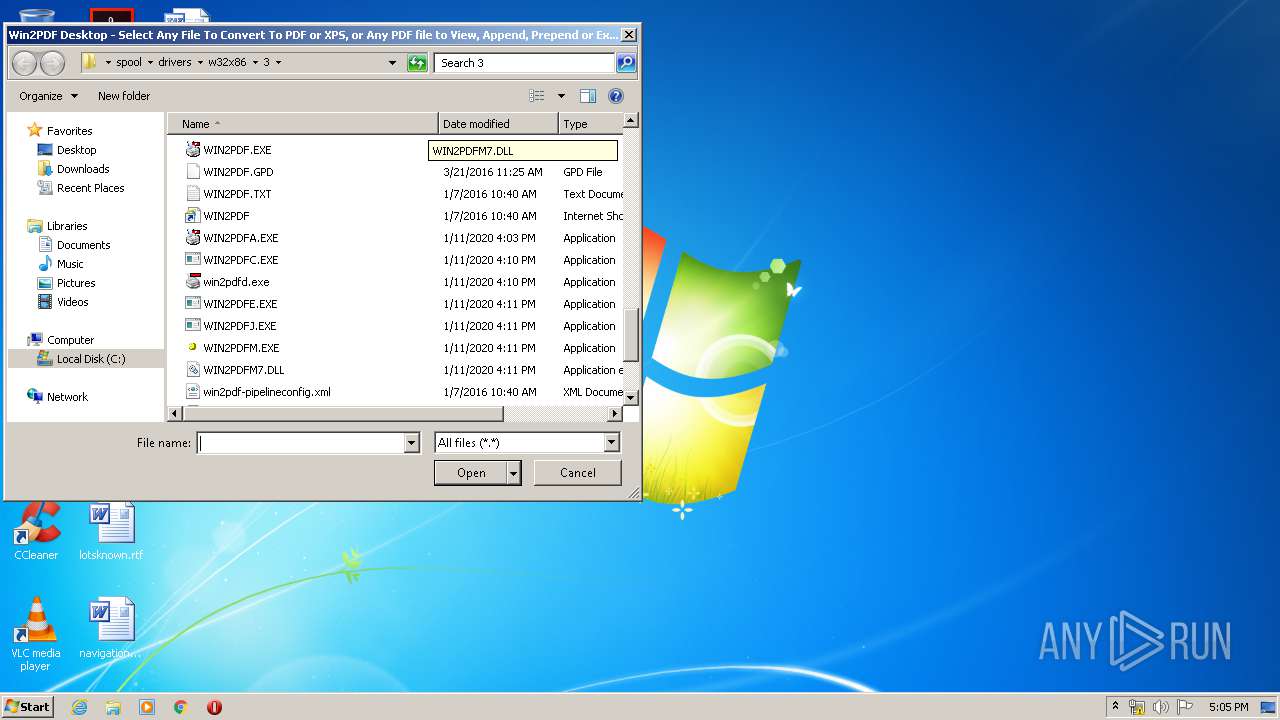Click the Forward navigation arrow
The width and height of the screenshot is (1280, 720).
coord(51,63)
